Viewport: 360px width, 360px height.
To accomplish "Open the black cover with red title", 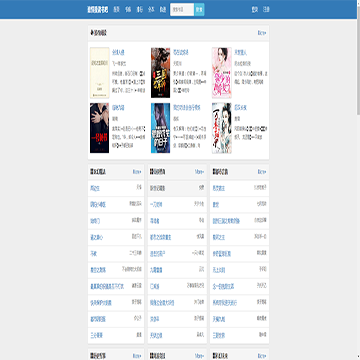I will (x=99, y=128).
